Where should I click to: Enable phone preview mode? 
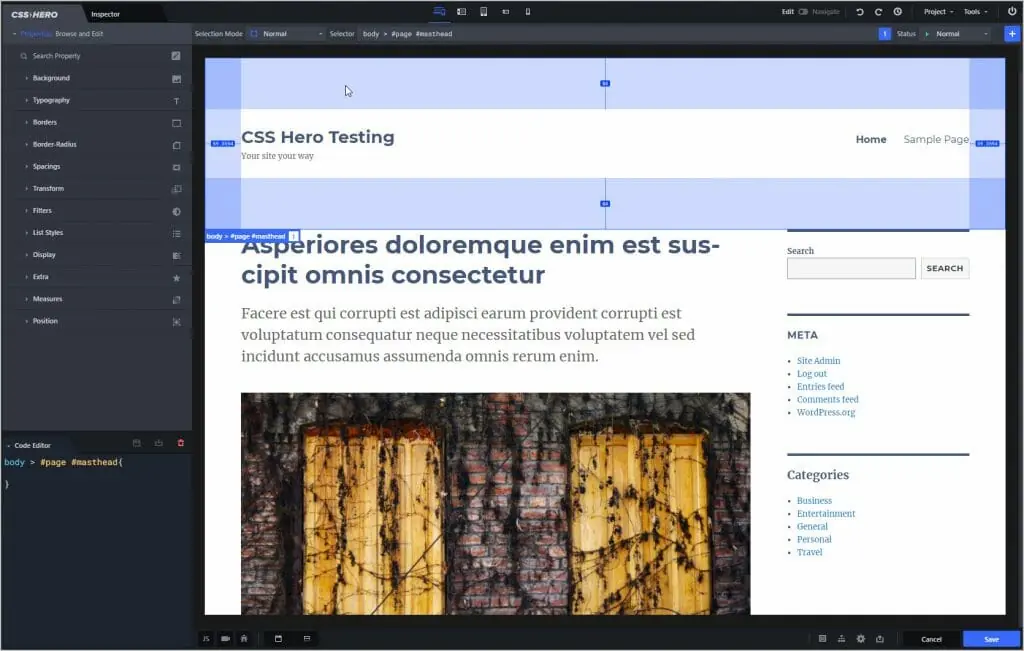pyautogui.click(x=527, y=12)
